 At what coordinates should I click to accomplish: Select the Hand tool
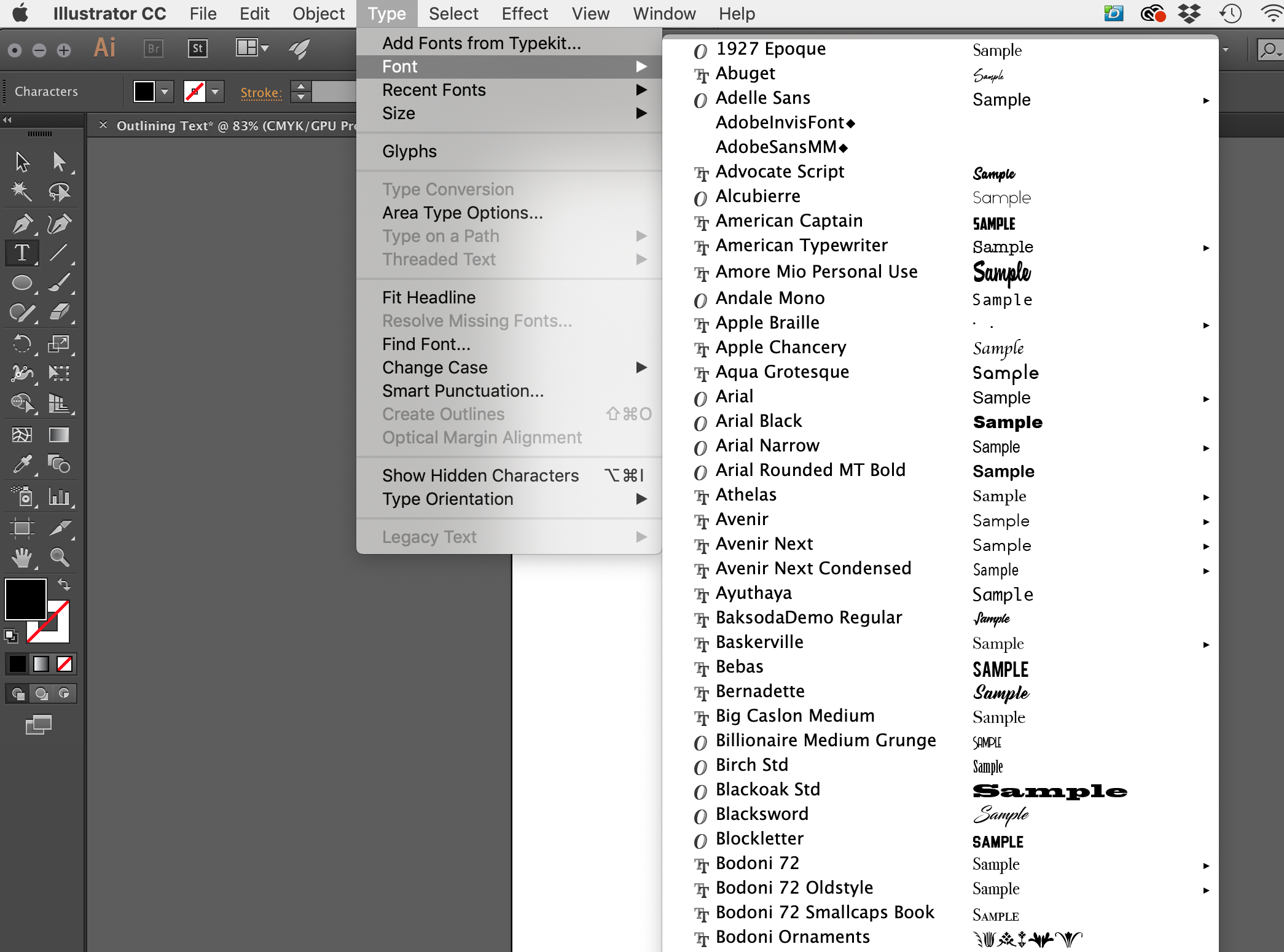click(x=23, y=557)
